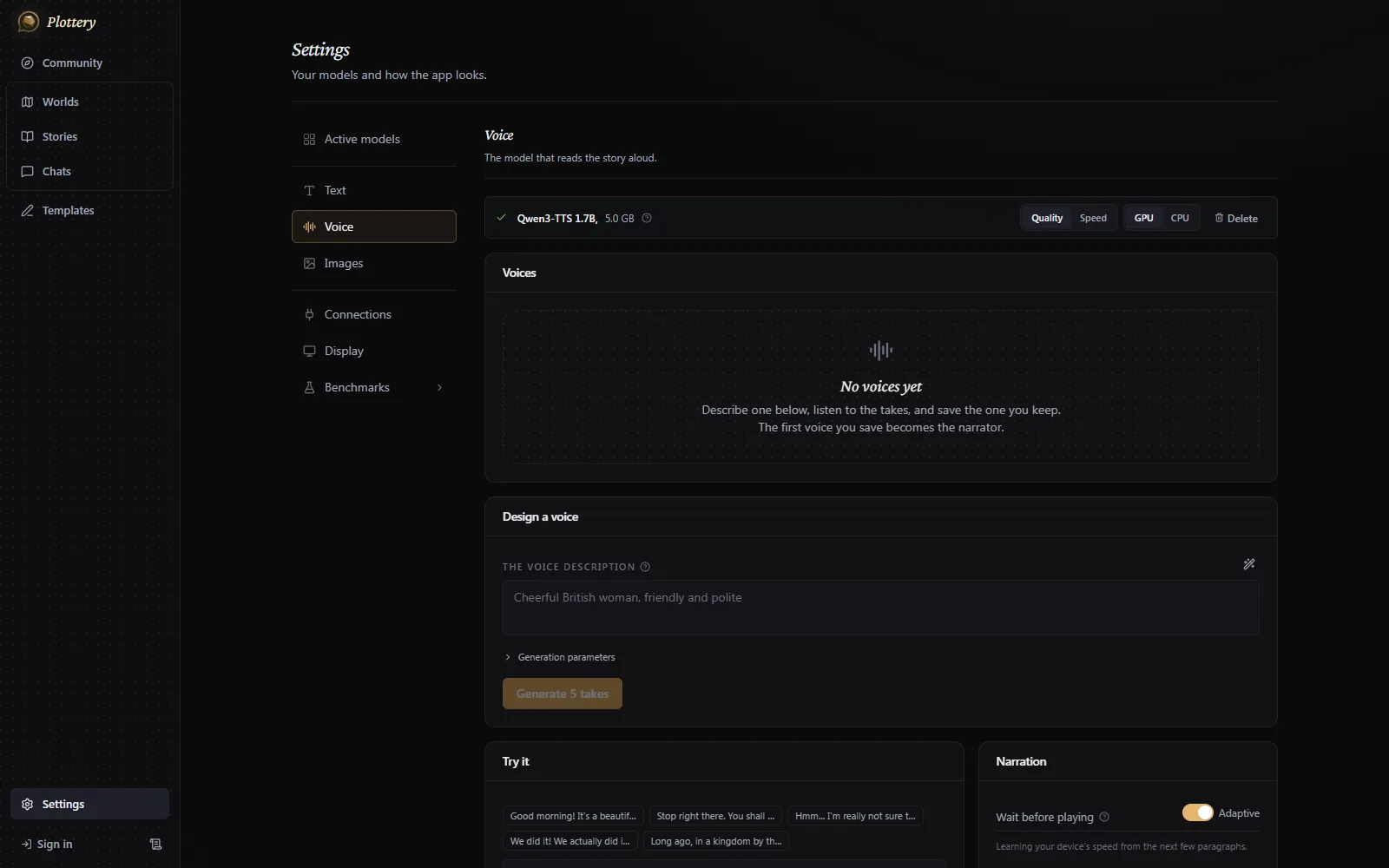Open Text settings section

tap(374, 190)
